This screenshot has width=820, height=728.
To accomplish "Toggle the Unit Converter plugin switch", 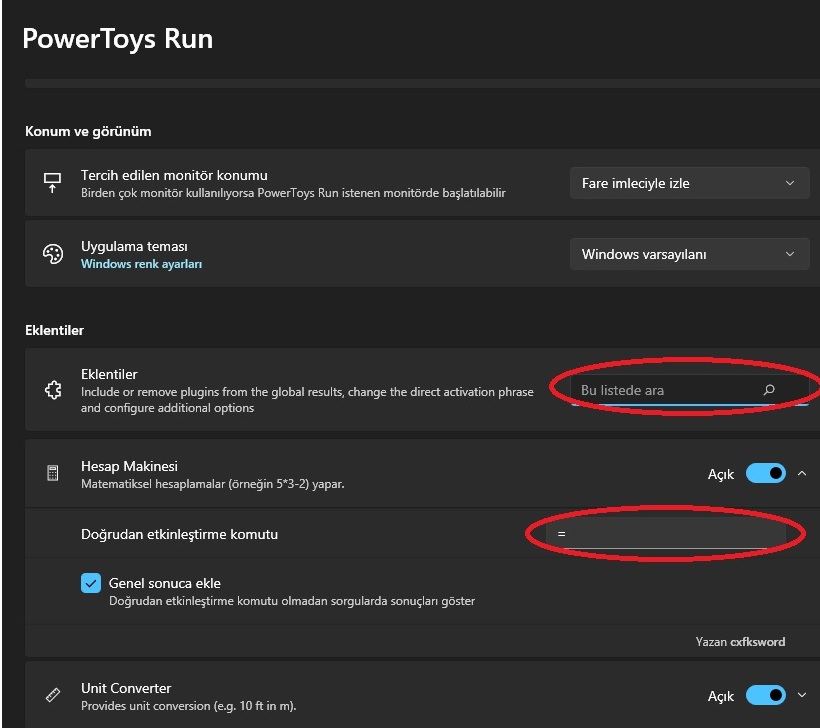I will (766, 696).
